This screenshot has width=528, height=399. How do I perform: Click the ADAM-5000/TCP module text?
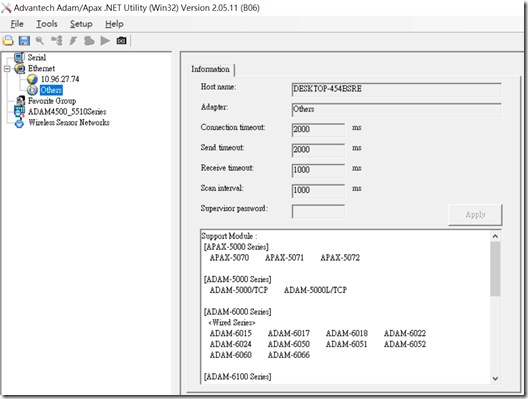click(239, 290)
